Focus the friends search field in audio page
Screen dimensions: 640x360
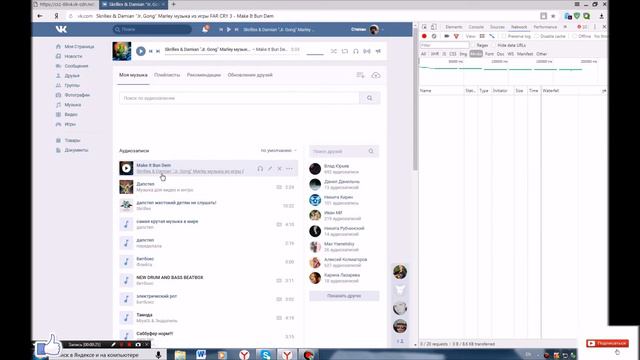tap(344, 151)
